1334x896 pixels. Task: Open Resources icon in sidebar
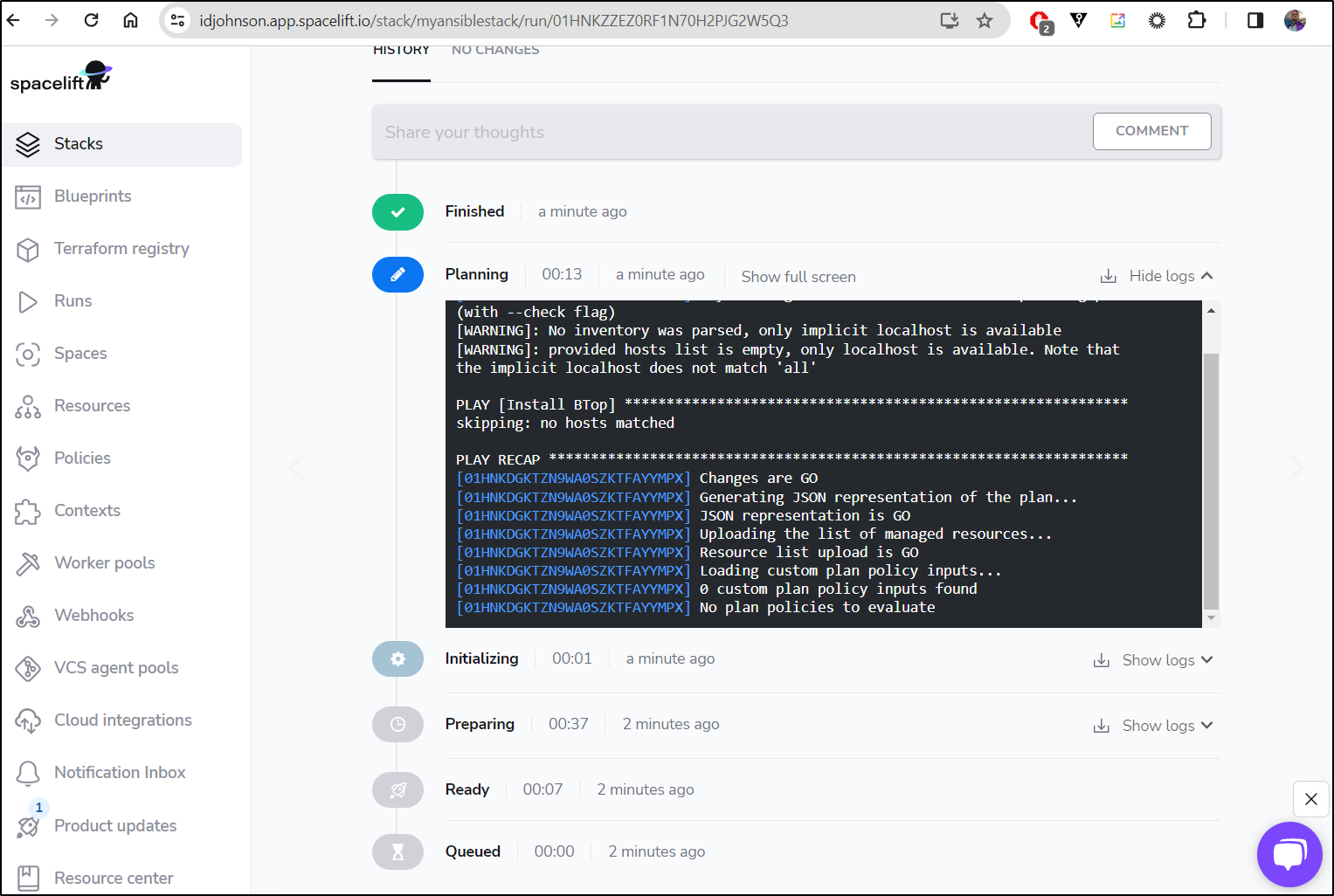point(28,406)
